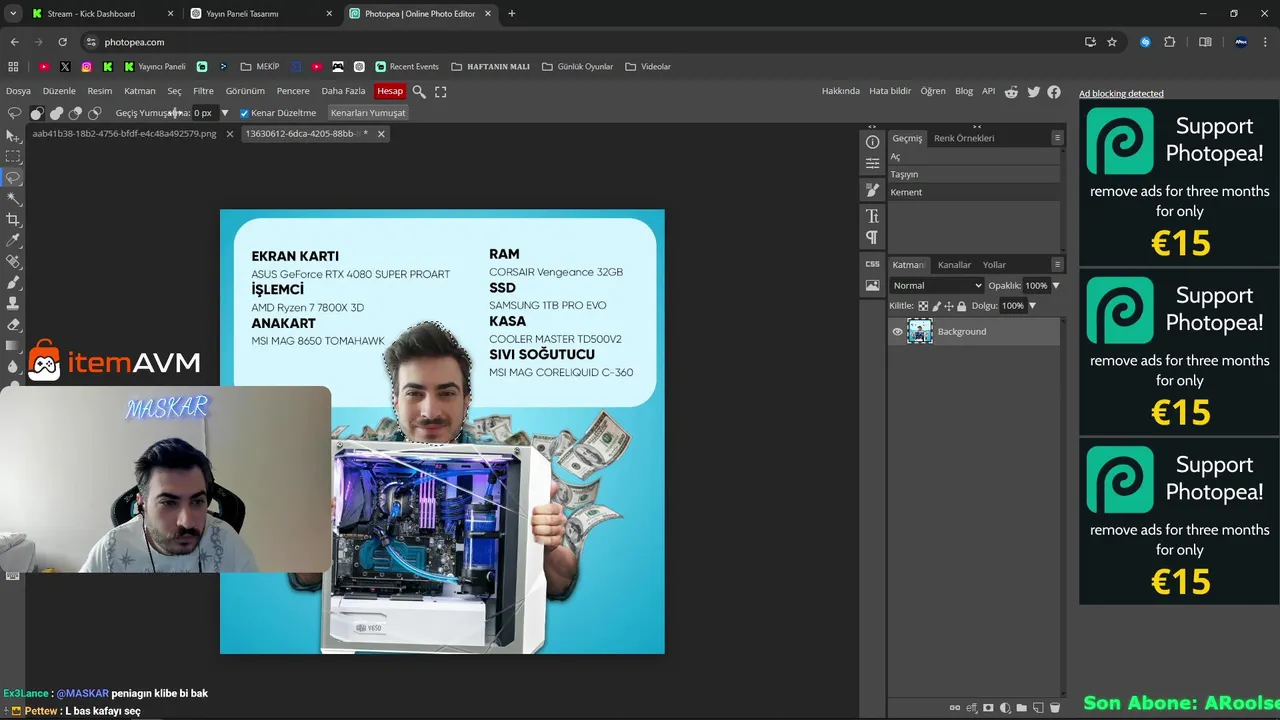Click the search magnifier icon
The width and height of the screenshot is (1280, 720).
click(x=419, y=91)
